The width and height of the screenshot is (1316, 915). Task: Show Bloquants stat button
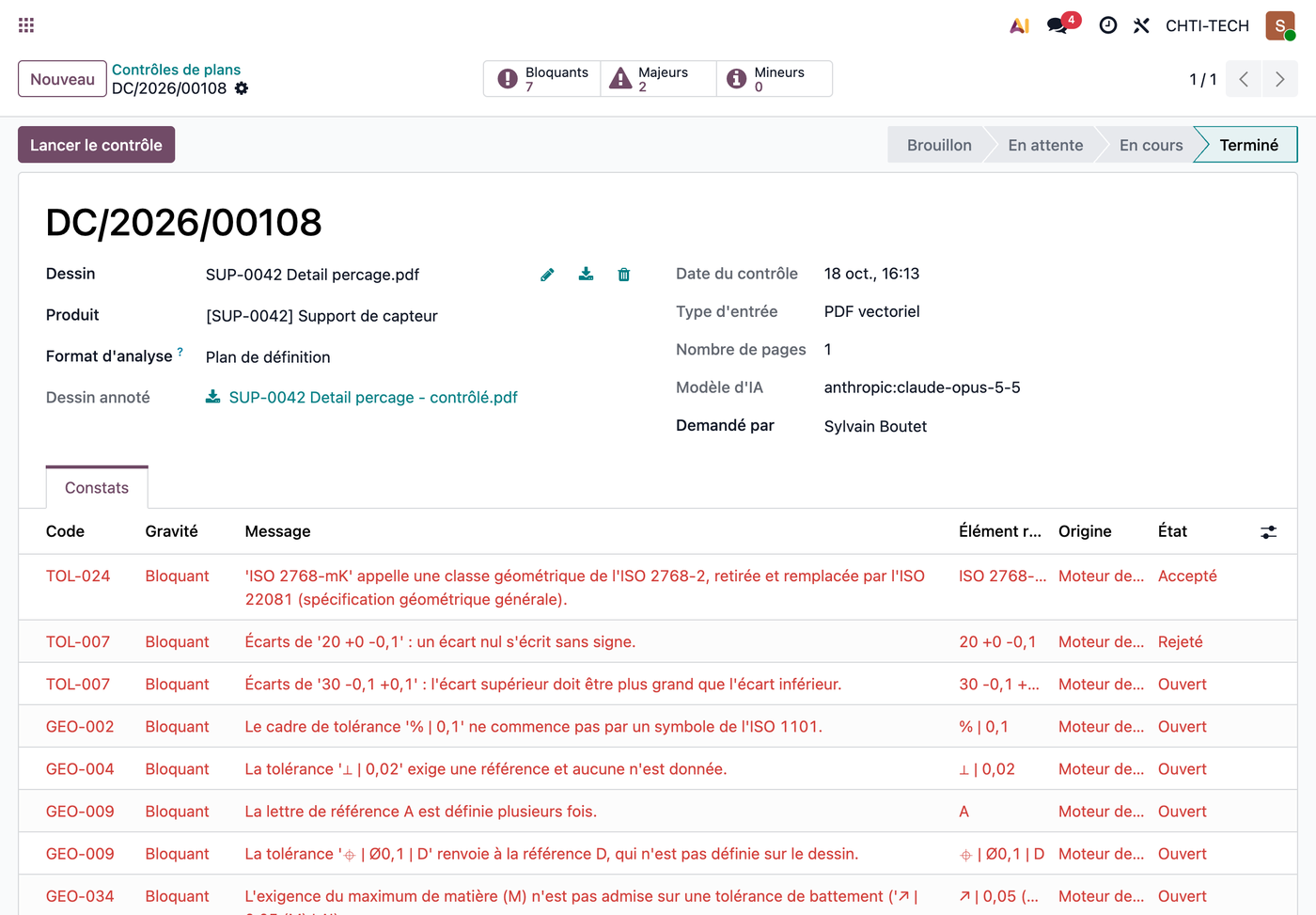pos(542,79)
